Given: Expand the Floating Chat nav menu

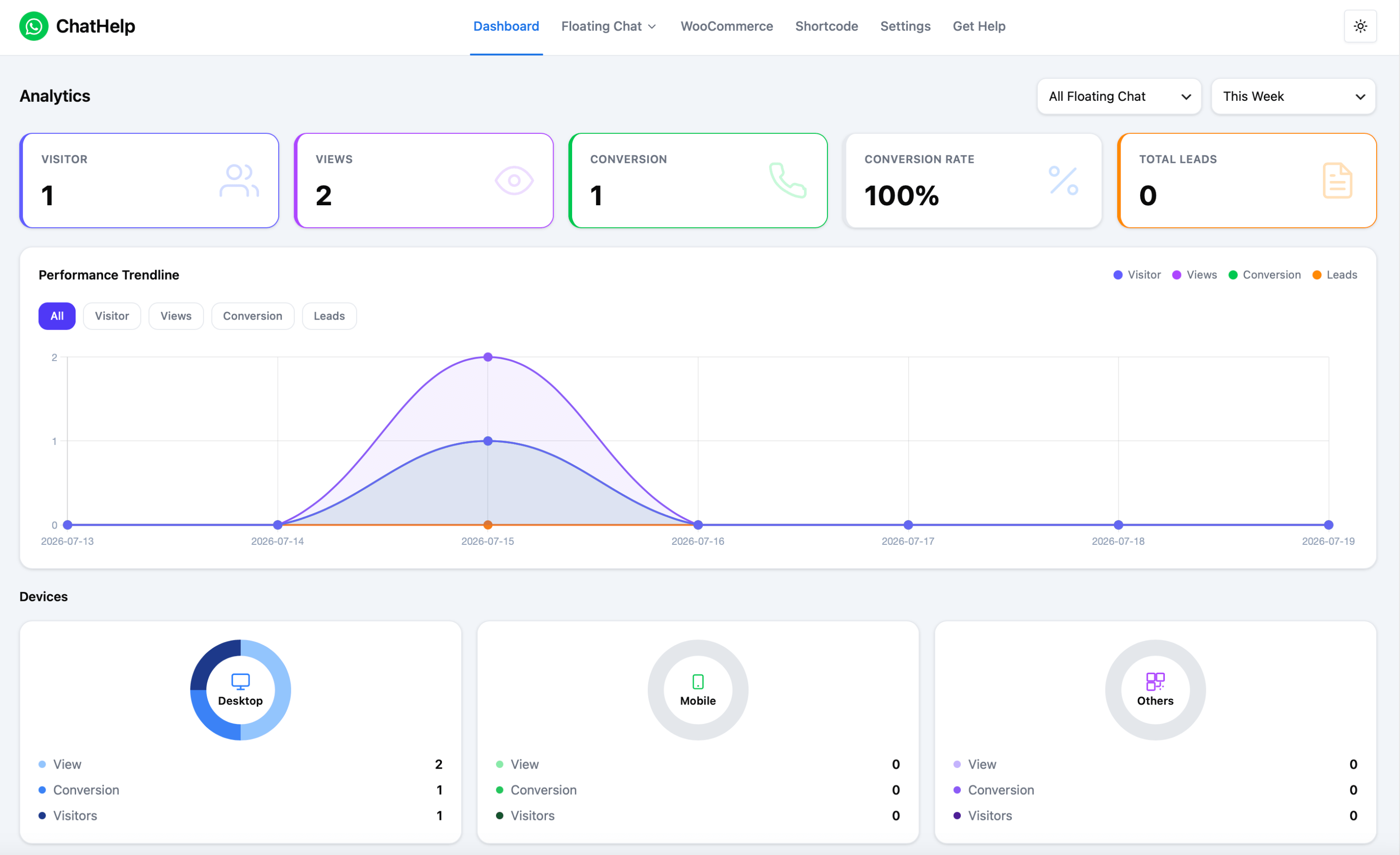Looking at the screenshot, I should tap(609, 26).
